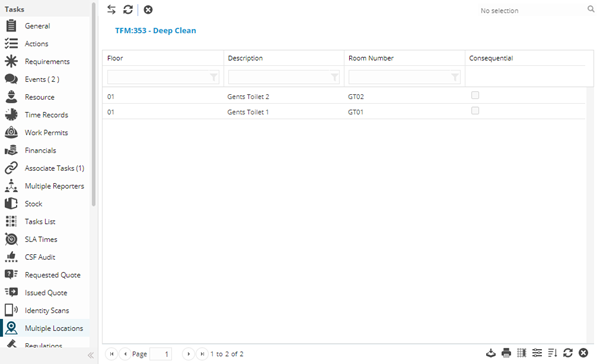Tick Consequential checkbox for Gents Toilet 1
The width and height of the screenshot is (600, 364).
pyautogui.click(x=475, y=111)
